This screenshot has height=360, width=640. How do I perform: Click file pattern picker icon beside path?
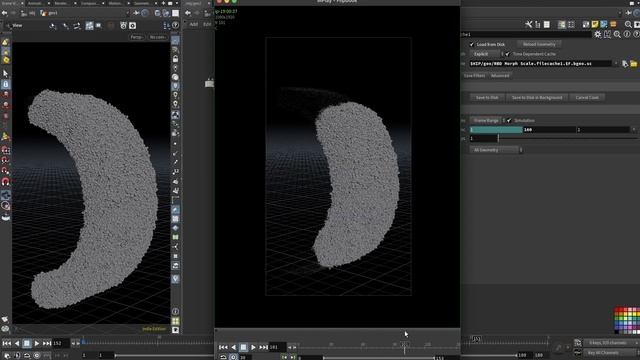(x=625, y=64)
